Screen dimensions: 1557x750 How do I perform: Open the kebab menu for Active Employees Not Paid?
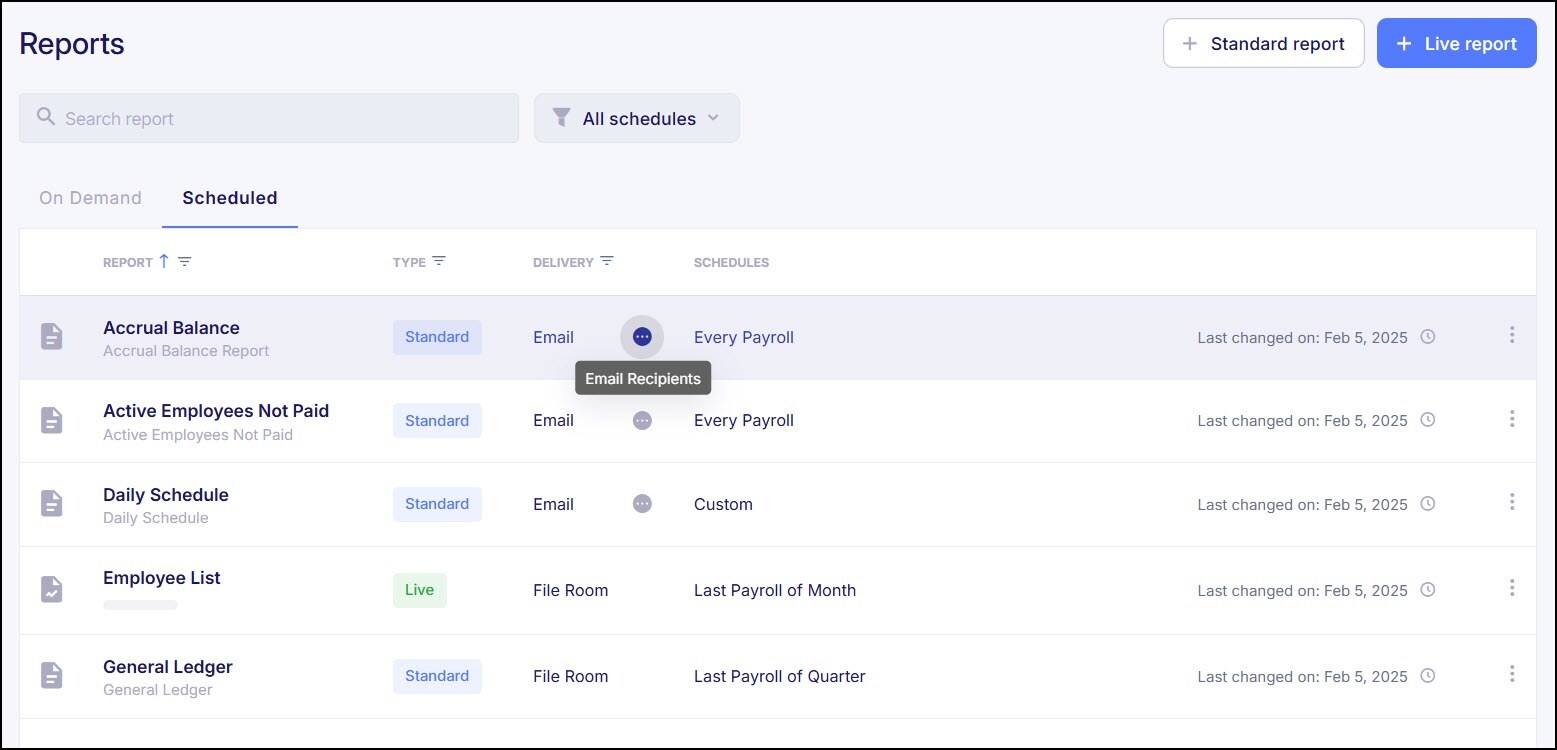pos(1512,419)
